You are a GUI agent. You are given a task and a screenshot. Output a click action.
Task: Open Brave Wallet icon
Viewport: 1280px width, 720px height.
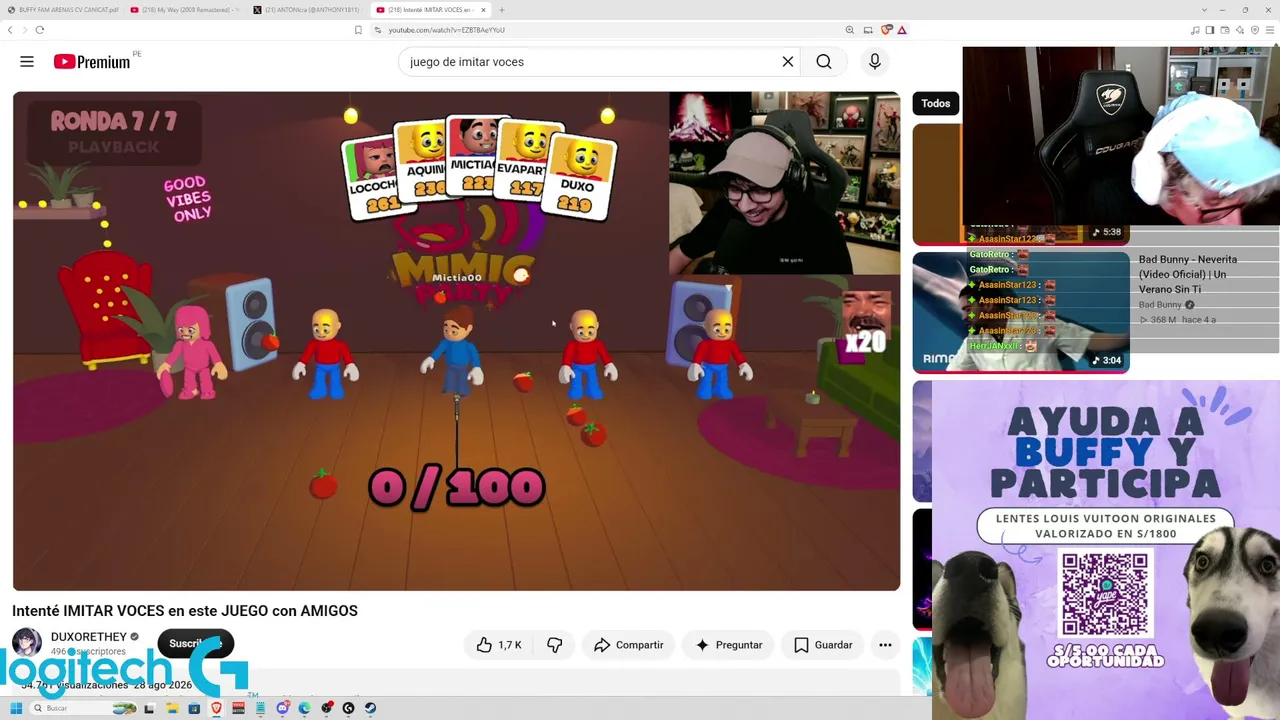coord(1225,30)
